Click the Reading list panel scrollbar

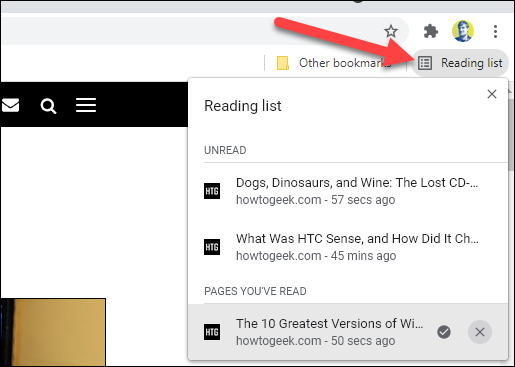point(511,135)
